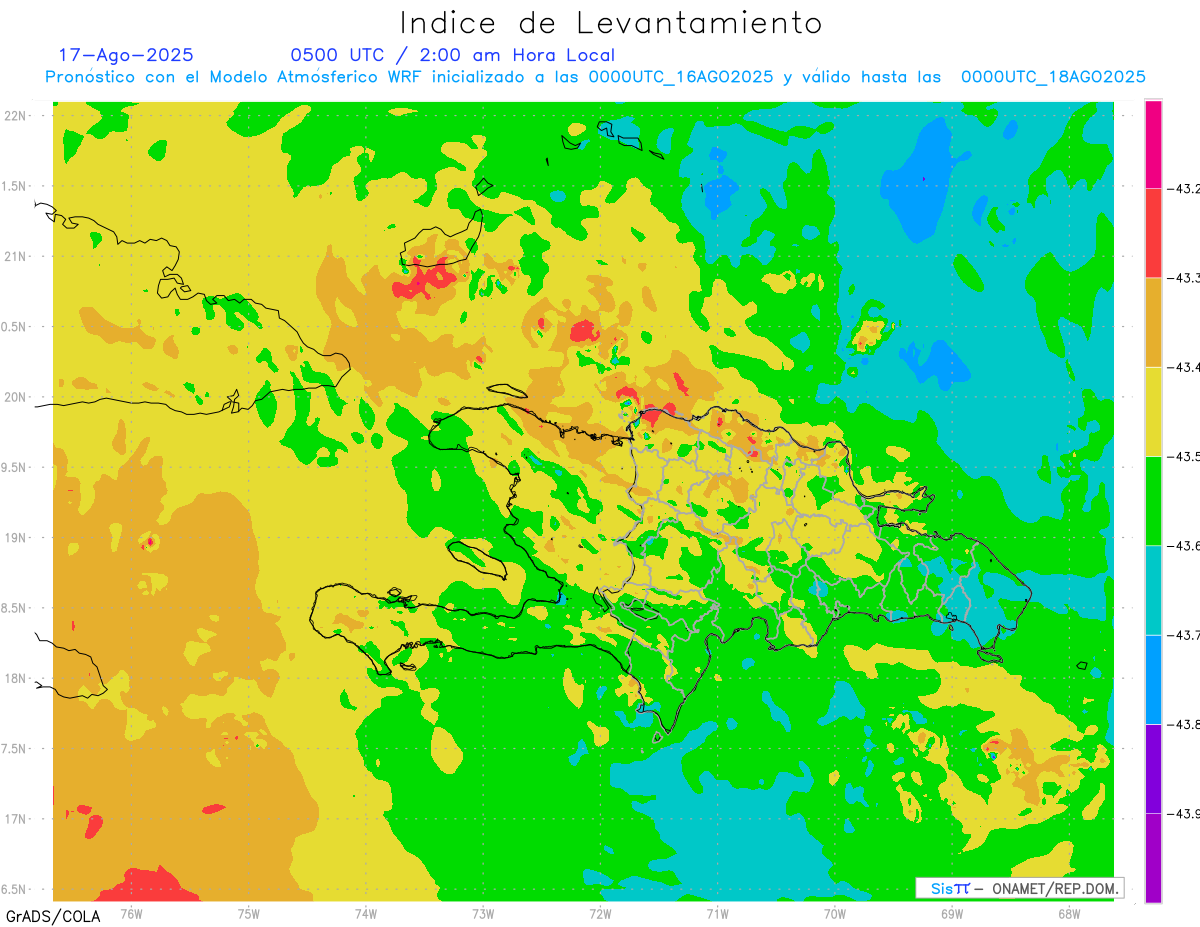Click the violet swatch above -43.9
Screen dimensions: 1200x927
(x=1153, y=768)
